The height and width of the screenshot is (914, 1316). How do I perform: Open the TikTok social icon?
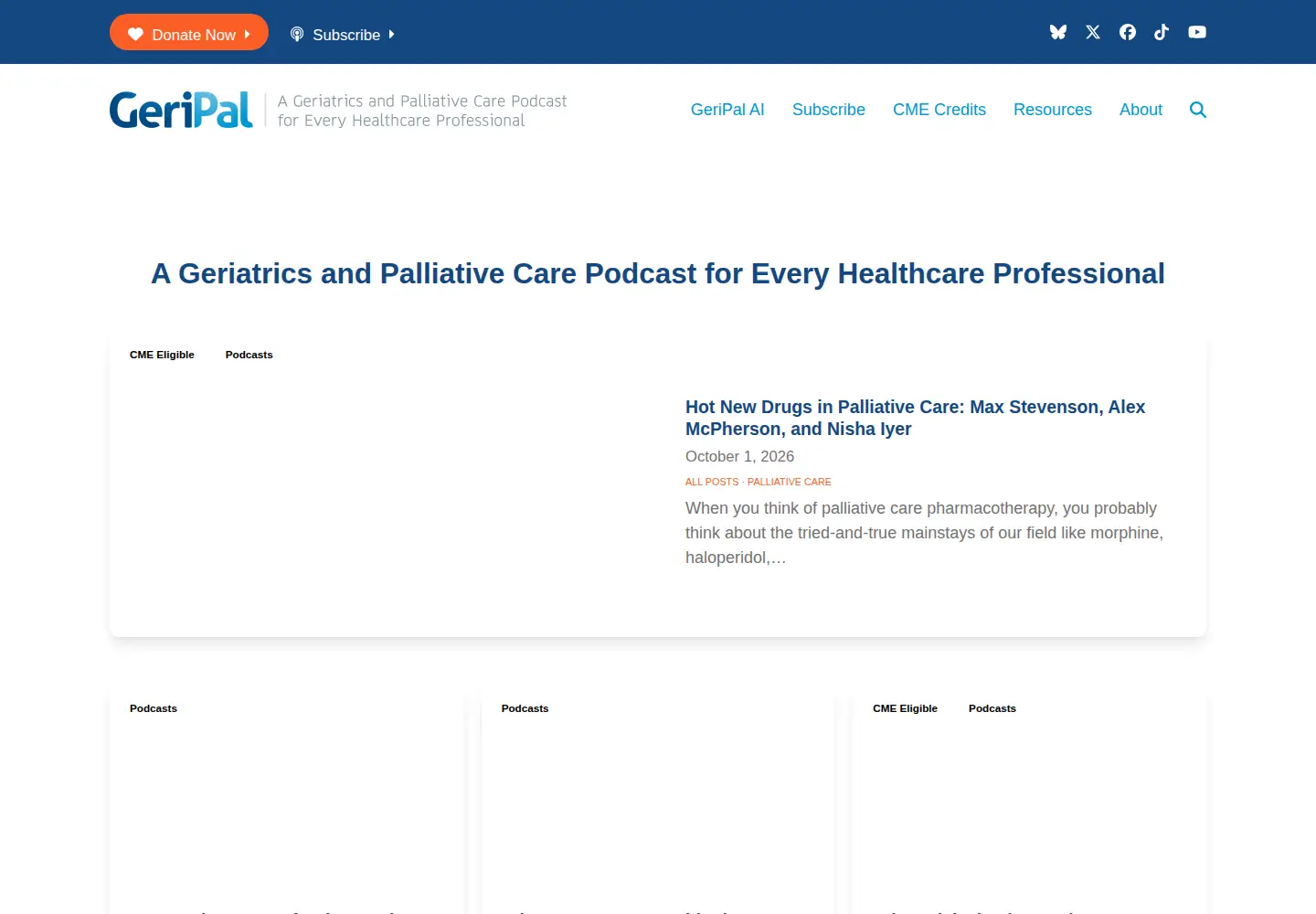coord(1162,32)
